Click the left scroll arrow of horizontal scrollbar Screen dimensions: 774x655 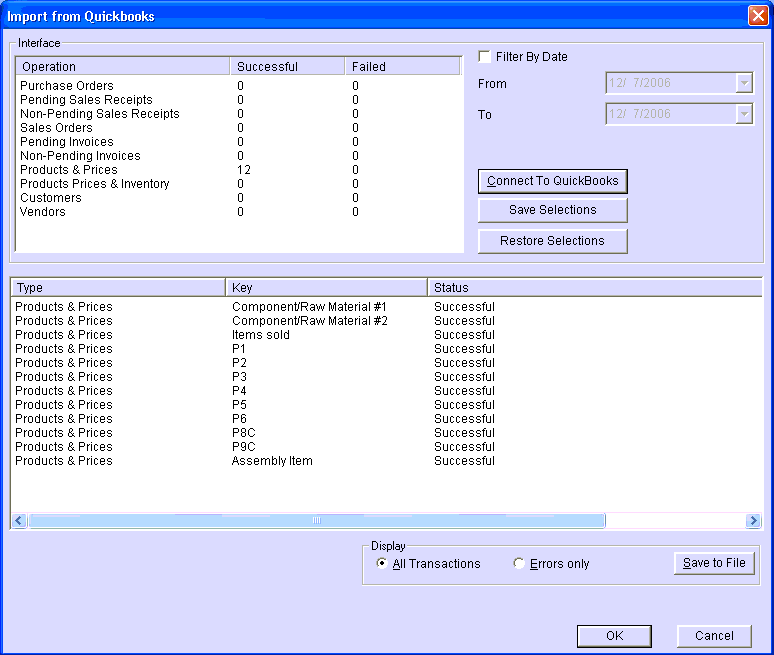[x=19, y=520]
